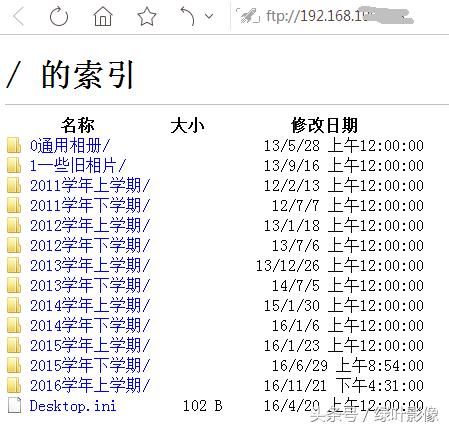Click date 13/9/16 上午12:00:00
The height and width of the screenshot is (429, 449).
344,166
